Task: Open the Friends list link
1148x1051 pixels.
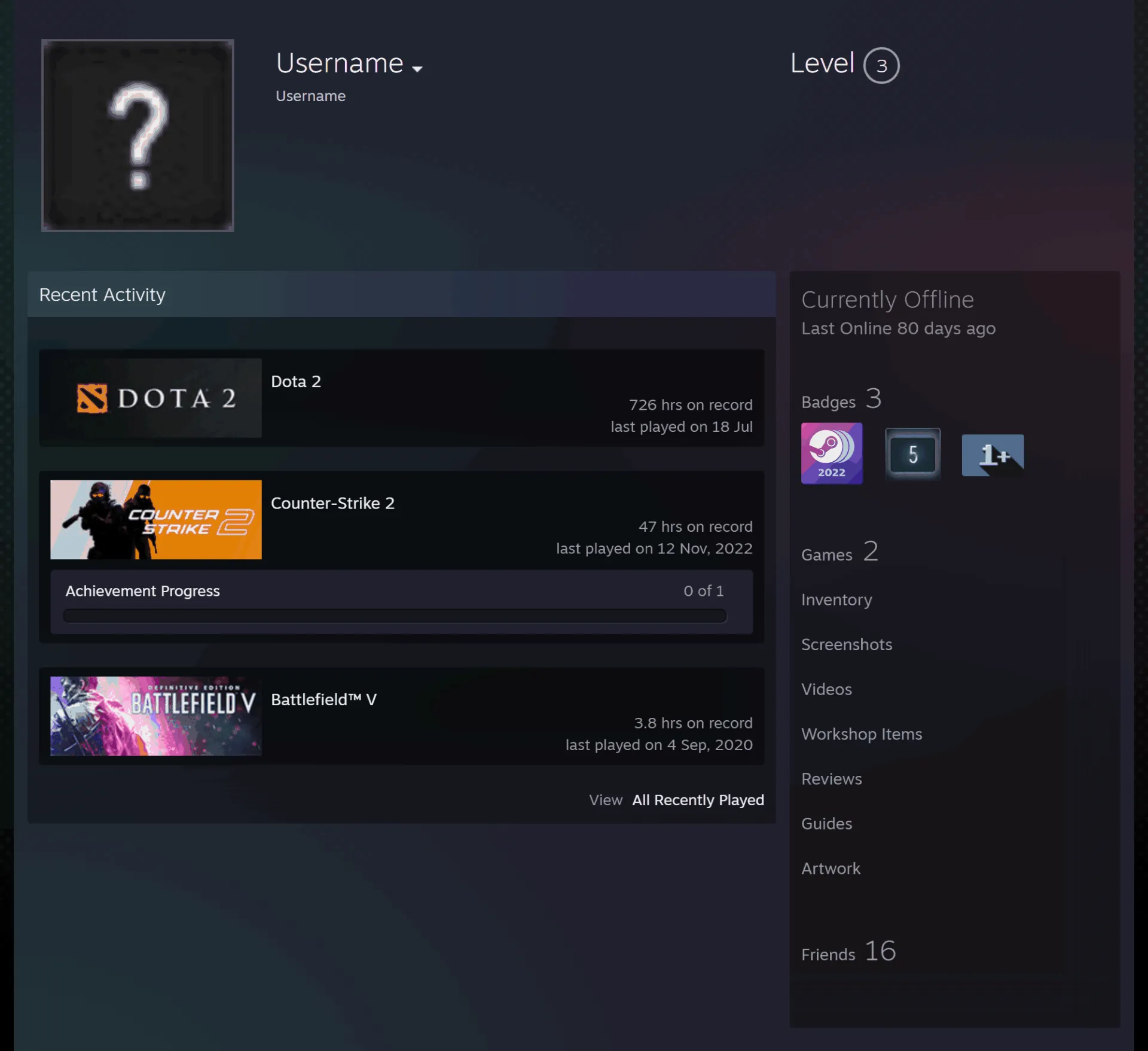Action: click(x=848, y=951)
